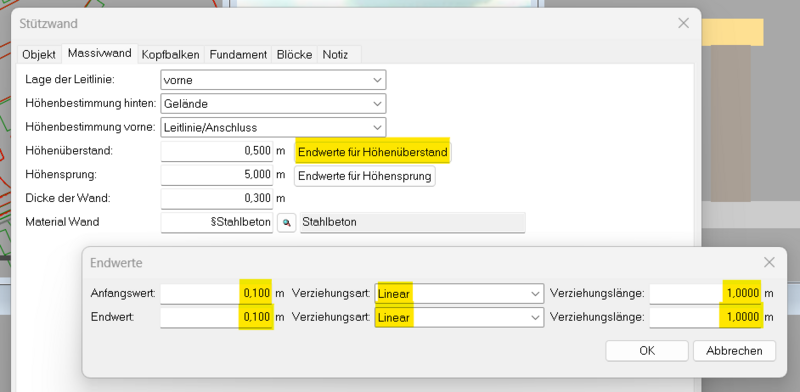Expand Lage der Leitlinie dropdown

coord(273,80)
